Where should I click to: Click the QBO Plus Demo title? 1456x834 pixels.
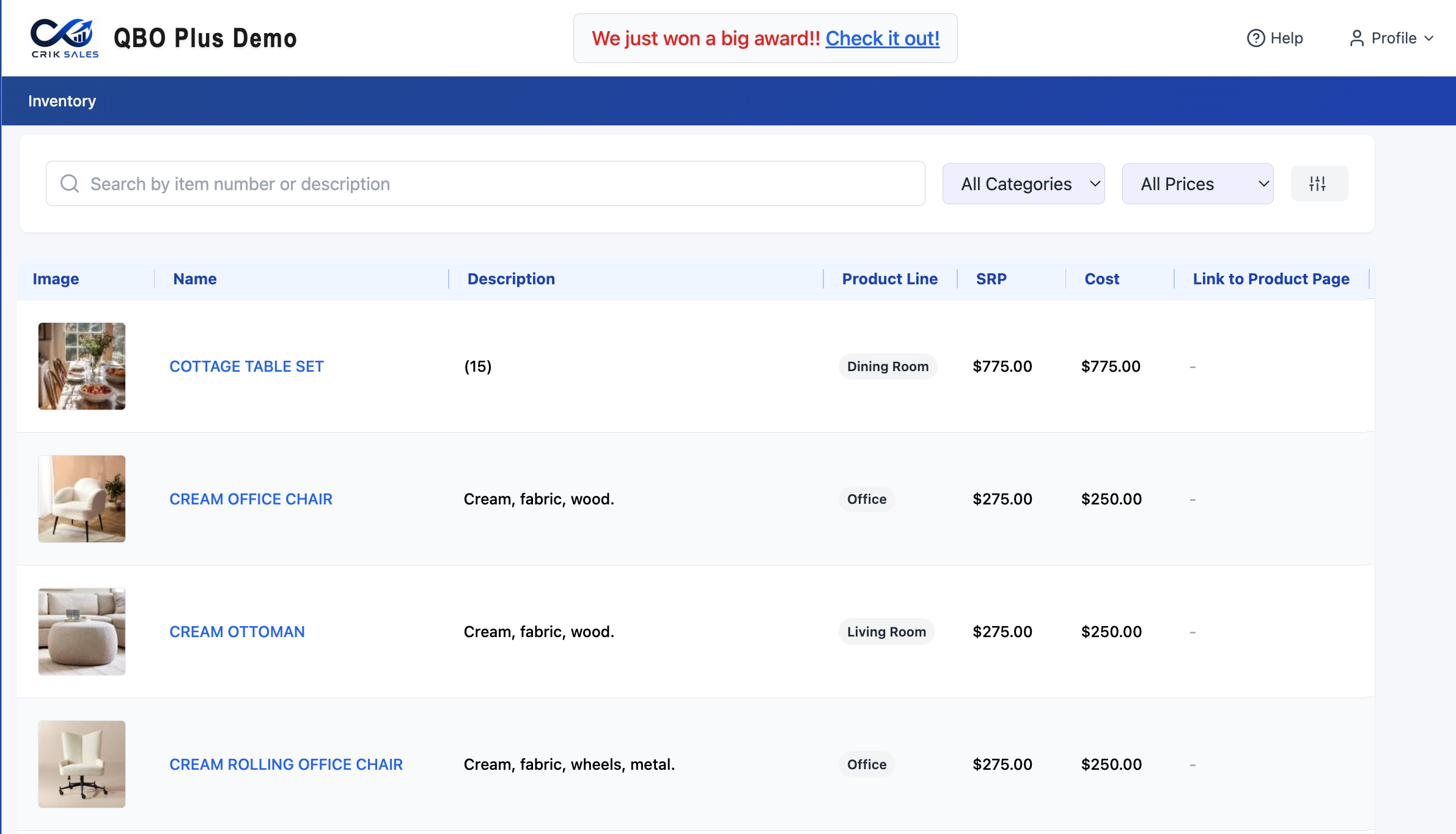205,38
